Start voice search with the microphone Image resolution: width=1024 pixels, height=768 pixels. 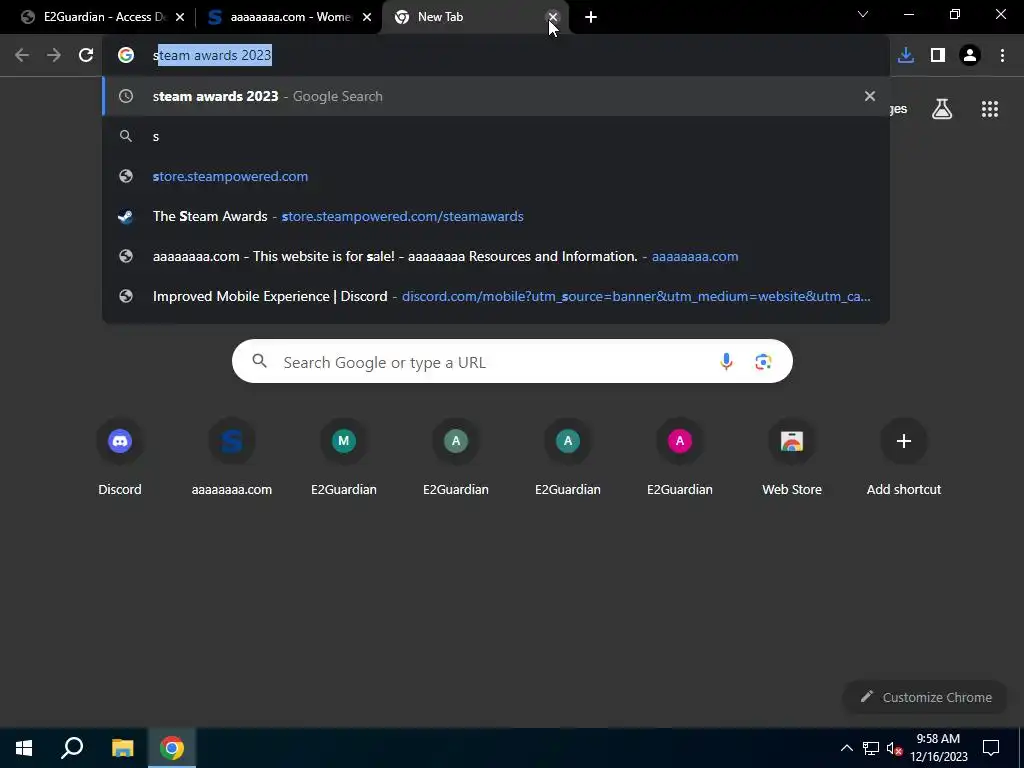click(x=726, y=362)
